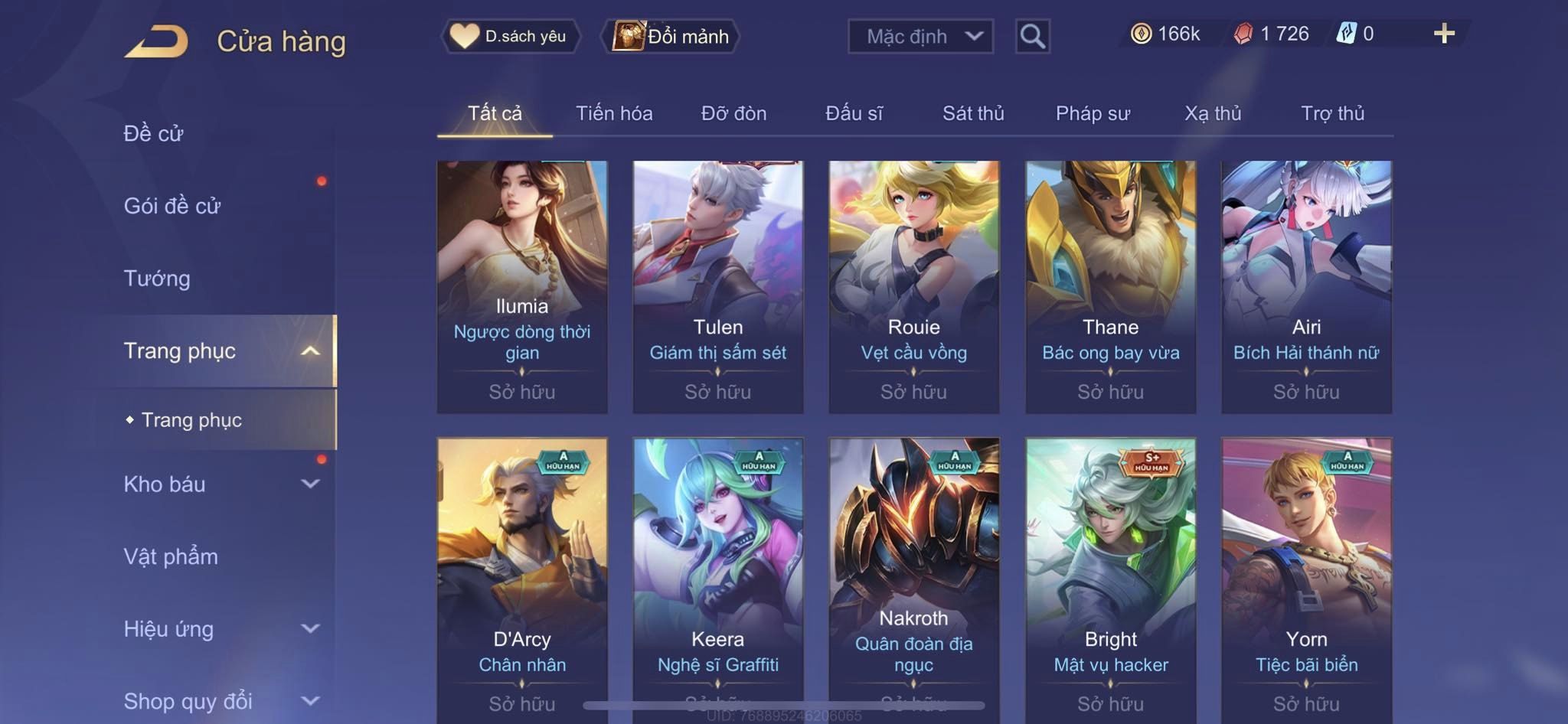The width and height of the screenshot is (1568, 724).
Task: Open the Bright Mật vụ hacker skin card
Action: point(1110,580)
